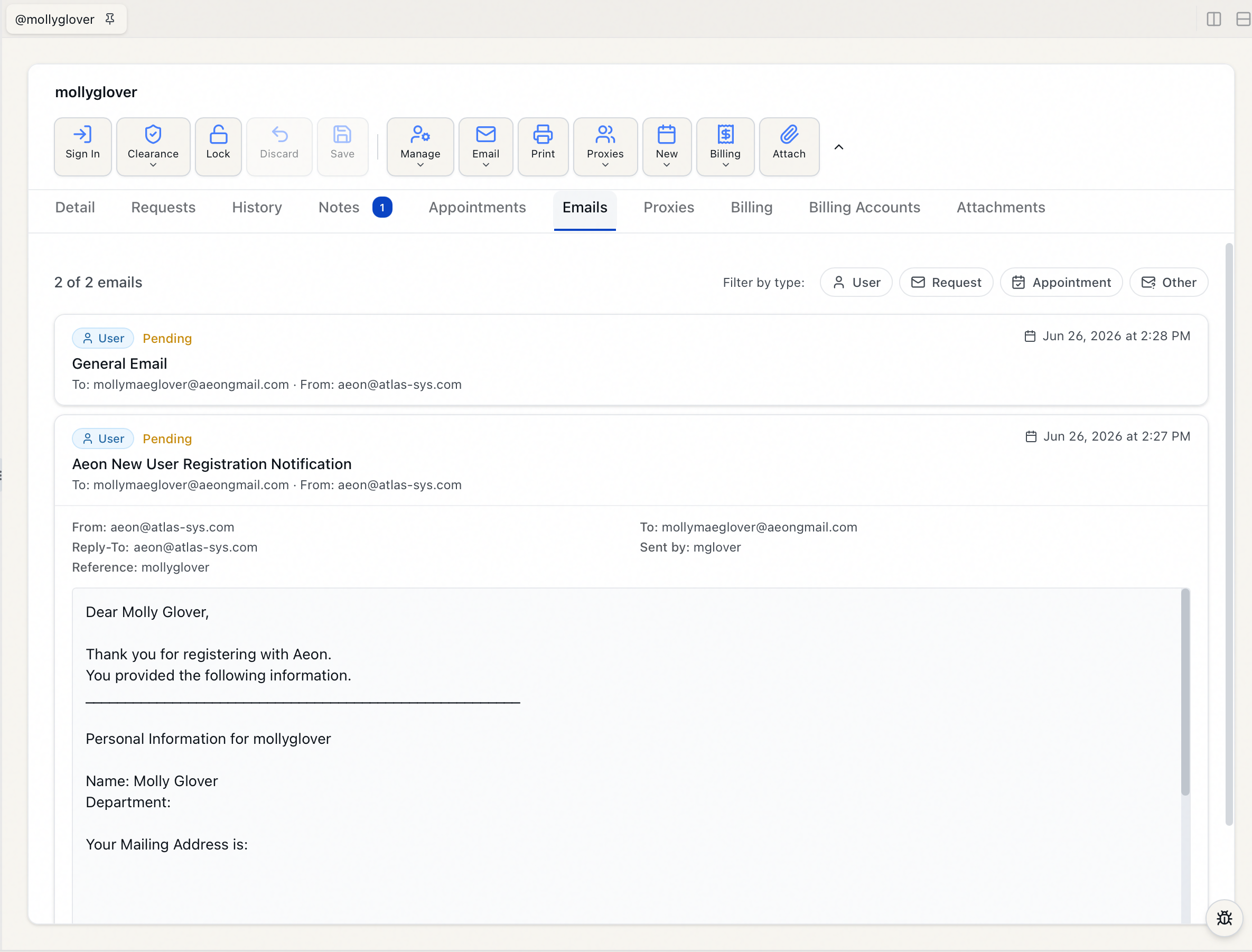Click the split vertical layout icon
This screenshot has width=1252, height=952.
tap(1213, 19)
